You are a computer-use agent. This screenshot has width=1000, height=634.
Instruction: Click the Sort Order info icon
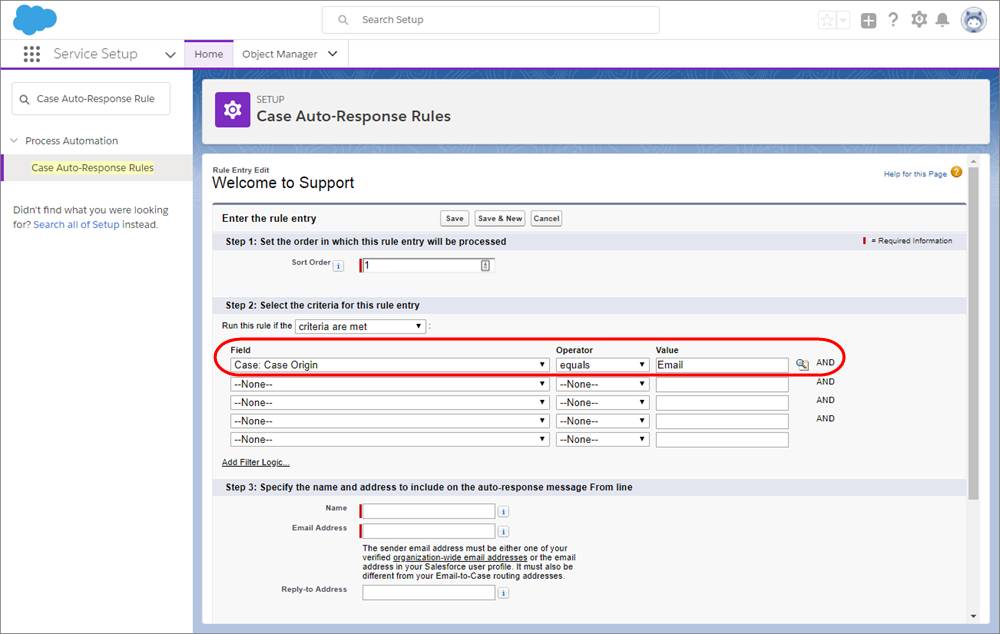338,265
